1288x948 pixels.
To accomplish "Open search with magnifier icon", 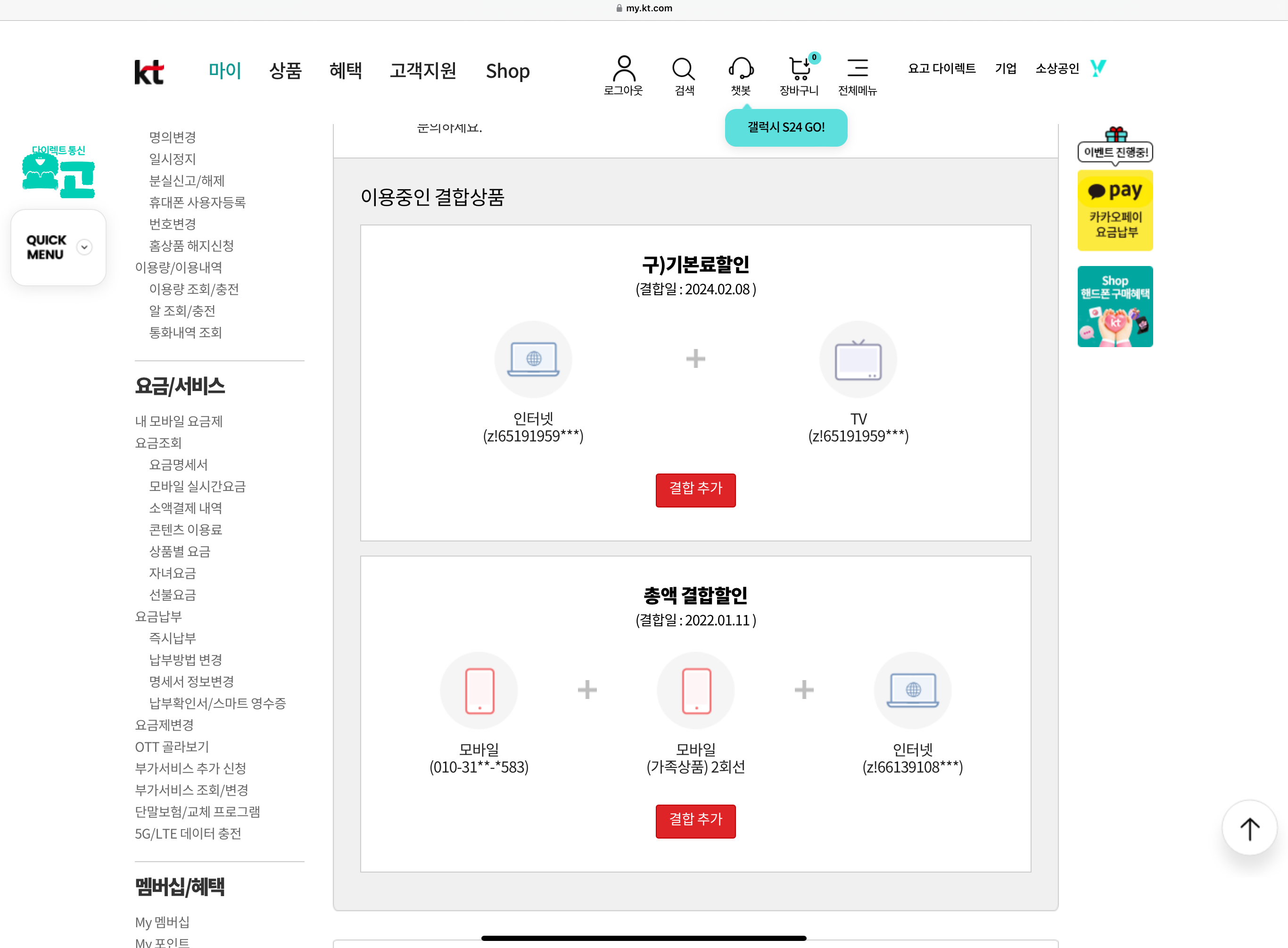I will click(x=683, y=69).
